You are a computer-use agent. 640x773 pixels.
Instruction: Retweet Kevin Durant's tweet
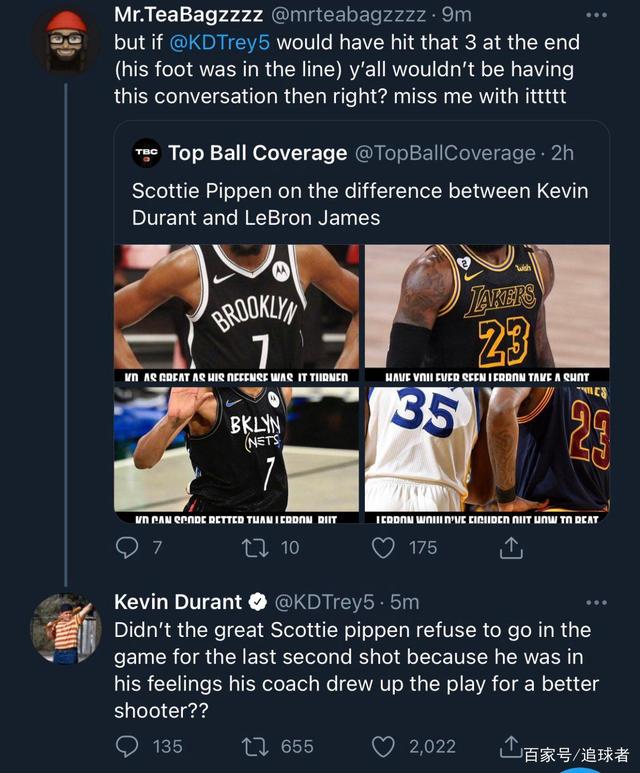(257, 746)
